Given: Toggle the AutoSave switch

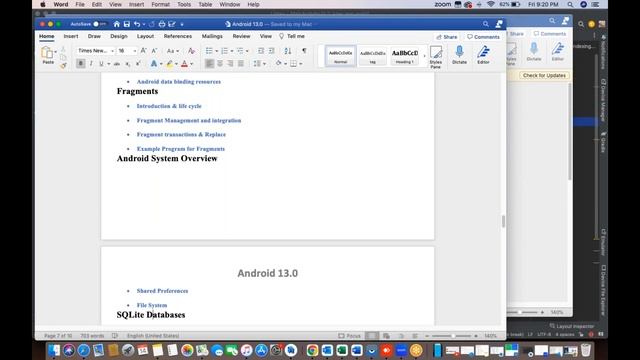Looking at the screenshot, I should 99,24.
